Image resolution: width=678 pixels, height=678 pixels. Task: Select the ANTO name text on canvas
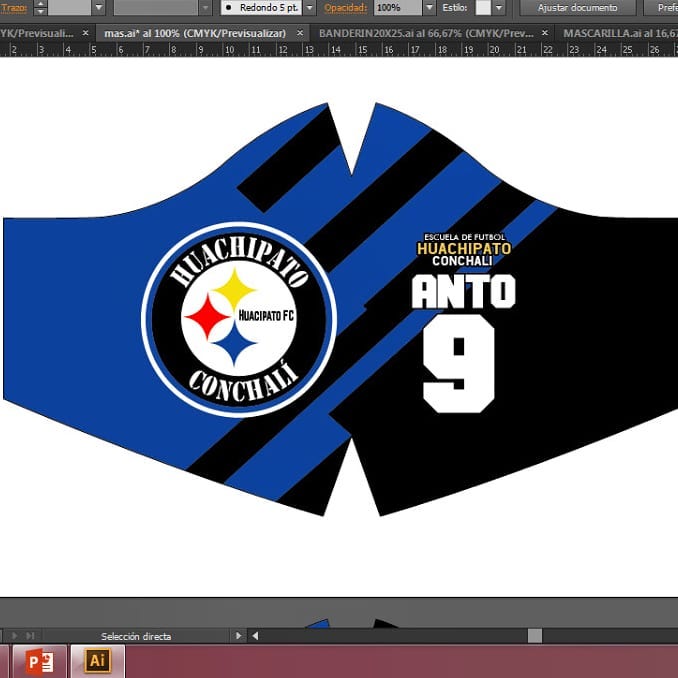(463, 292)
